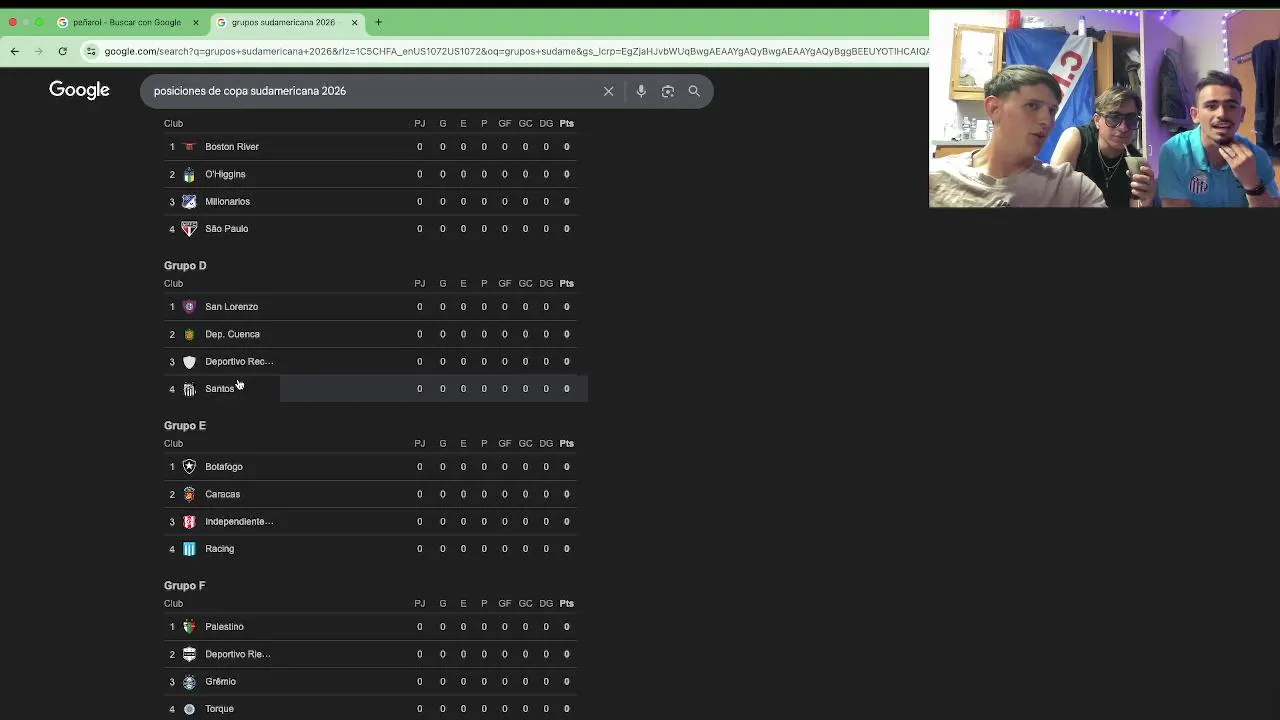Click Racing club crest
The height and width of the screenshot is (720, 1280).
189,549
